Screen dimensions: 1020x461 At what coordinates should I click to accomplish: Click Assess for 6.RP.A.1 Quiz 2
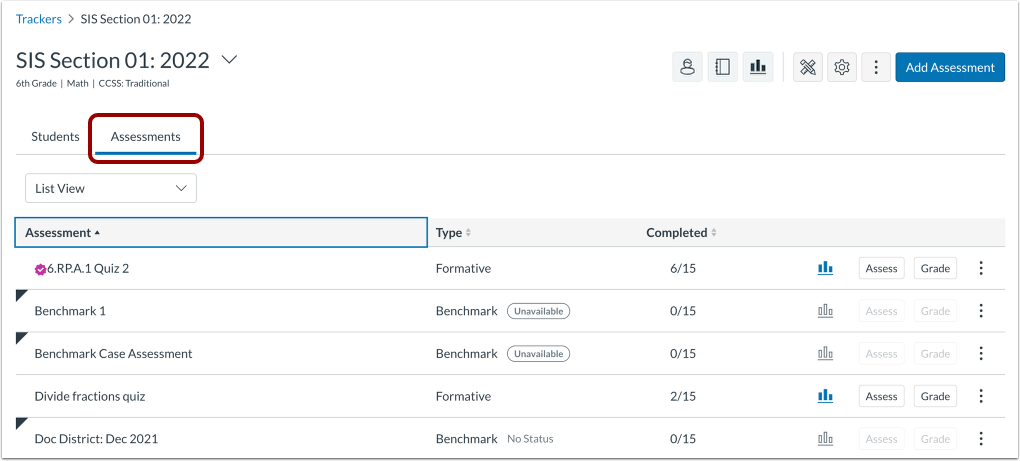(x=881, y=268)
